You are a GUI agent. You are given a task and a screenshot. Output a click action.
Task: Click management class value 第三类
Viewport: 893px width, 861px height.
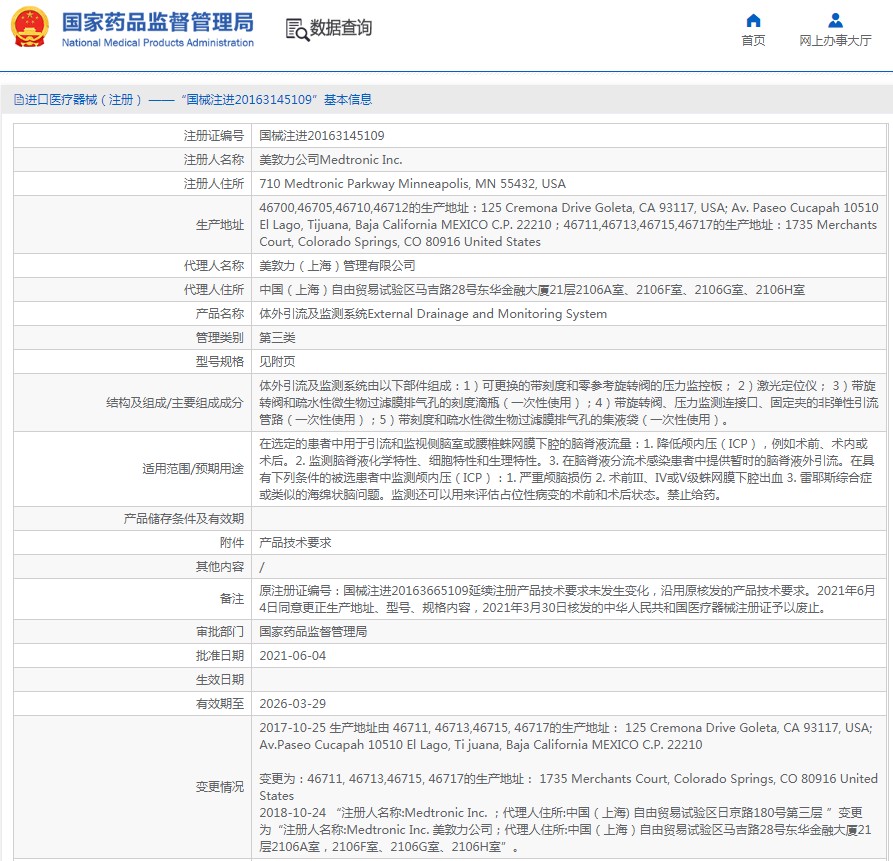277,338
